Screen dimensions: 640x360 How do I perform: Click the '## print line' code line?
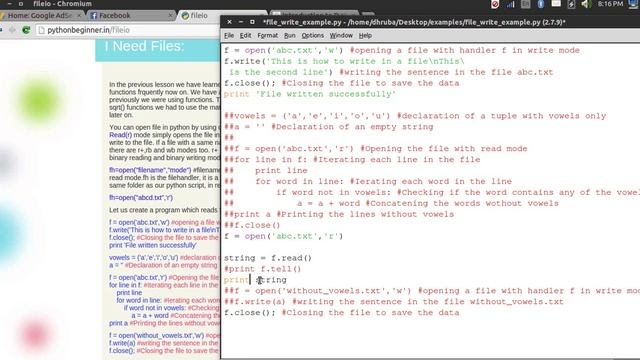266,171
